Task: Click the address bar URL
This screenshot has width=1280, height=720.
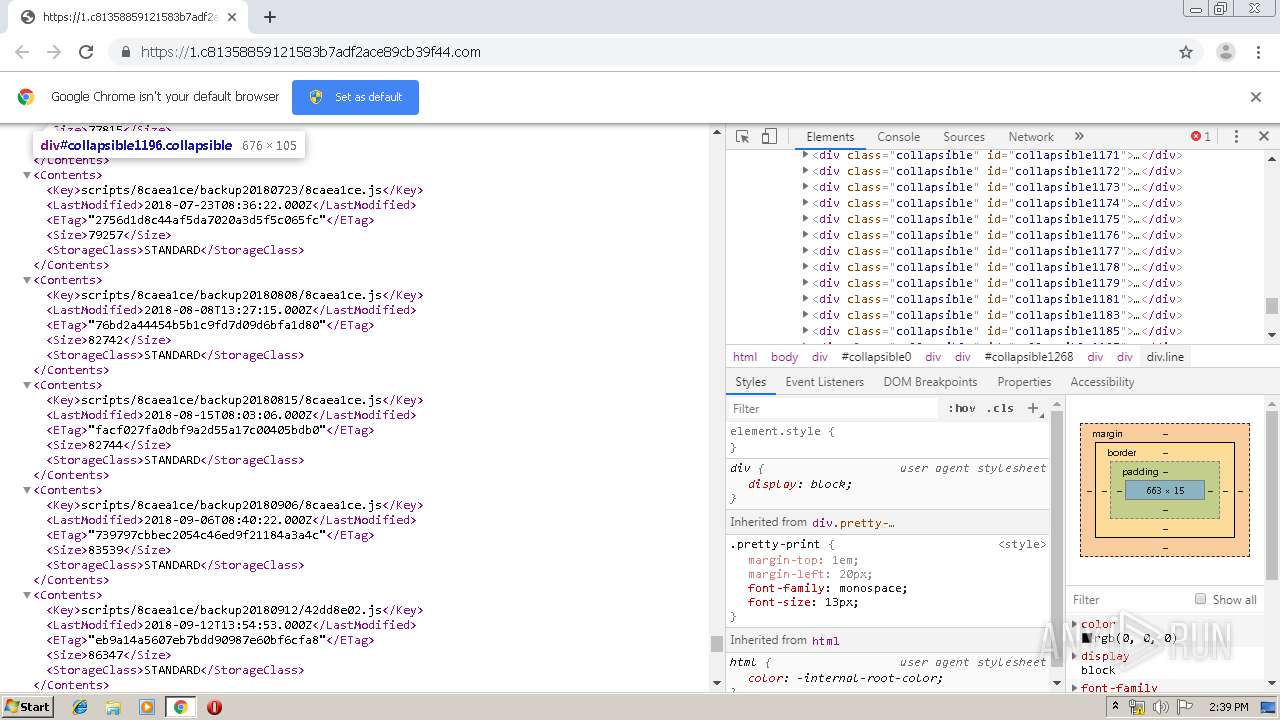Action: click(311, 52)
